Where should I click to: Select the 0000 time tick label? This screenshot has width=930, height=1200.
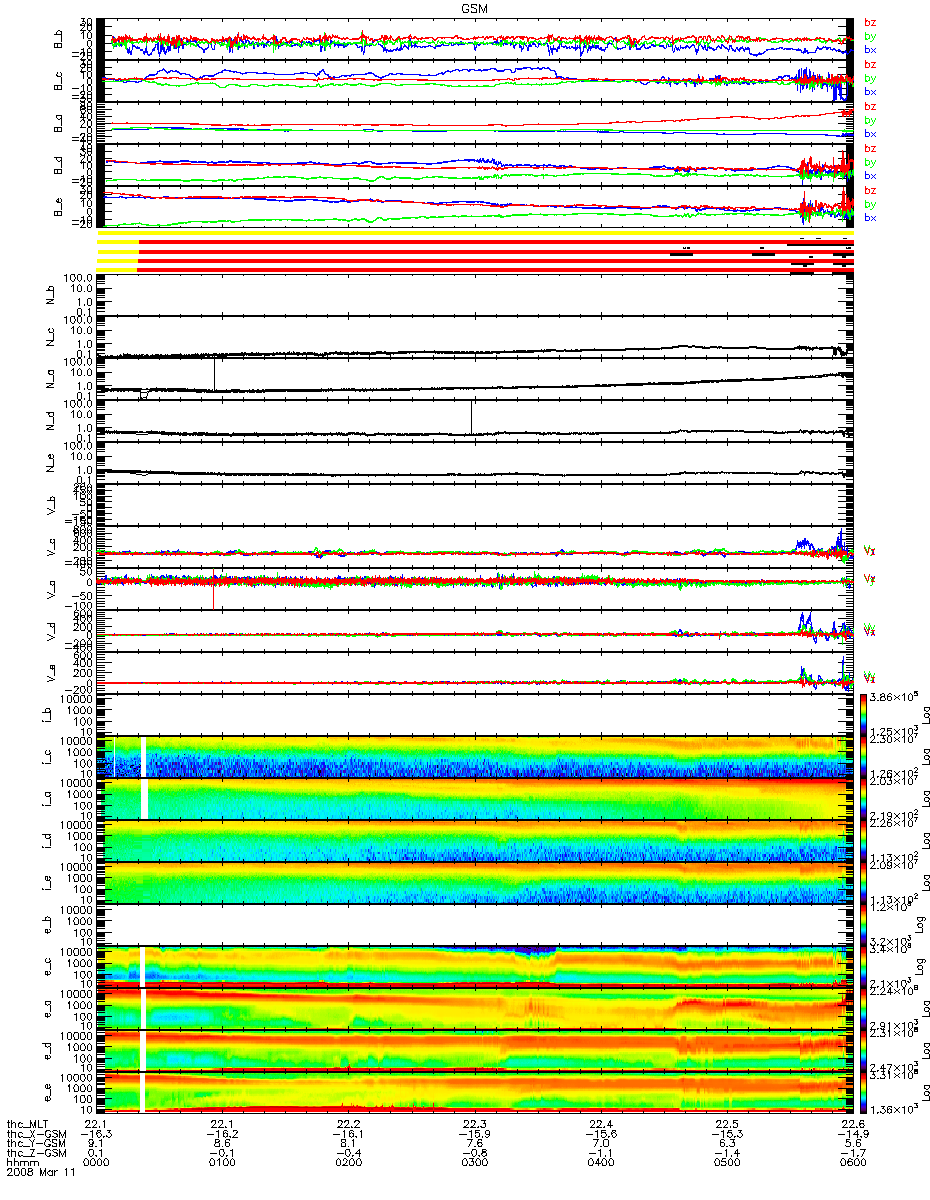96,1163
